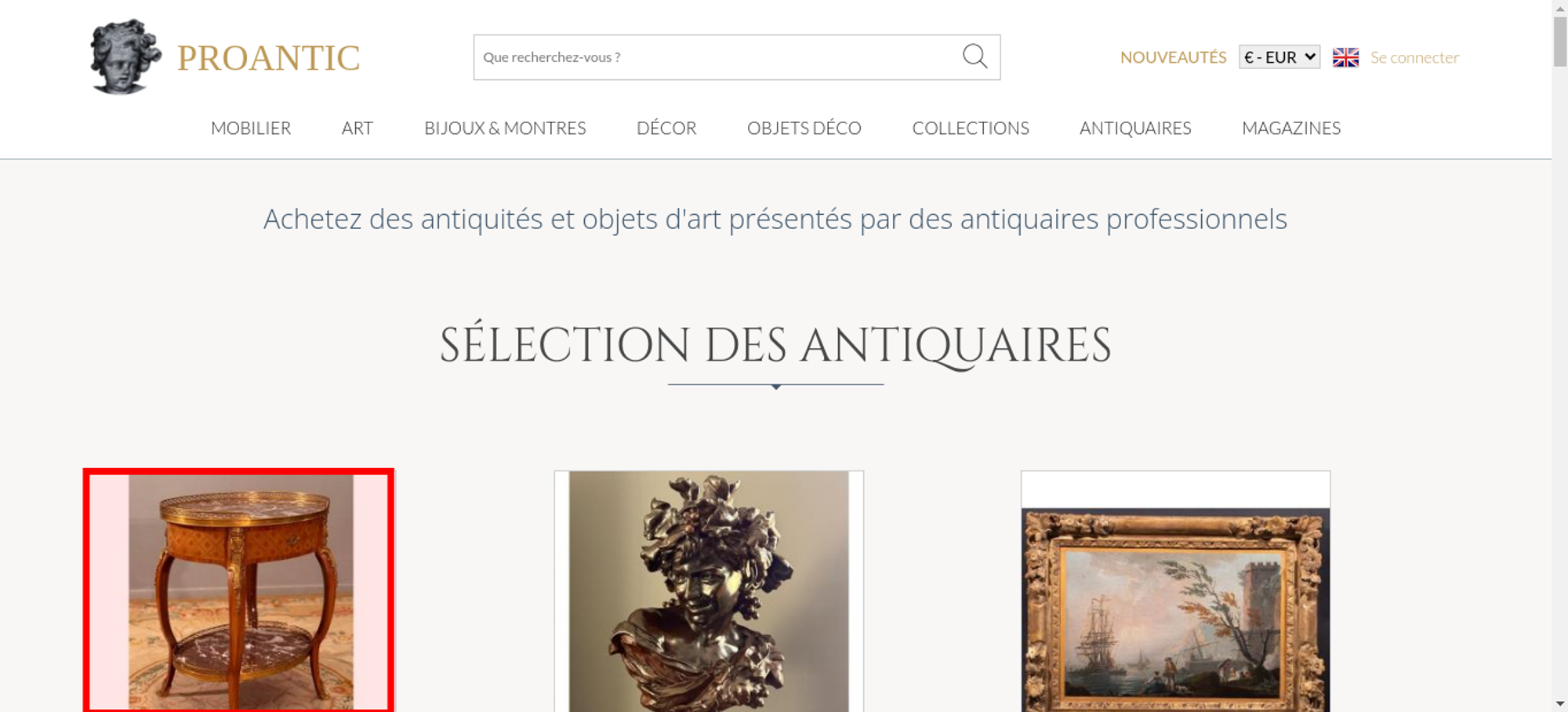The image size is (1568, 712).
Task: Click the NOUVEAUTÉS link
Action: (x=1173, y=57)
